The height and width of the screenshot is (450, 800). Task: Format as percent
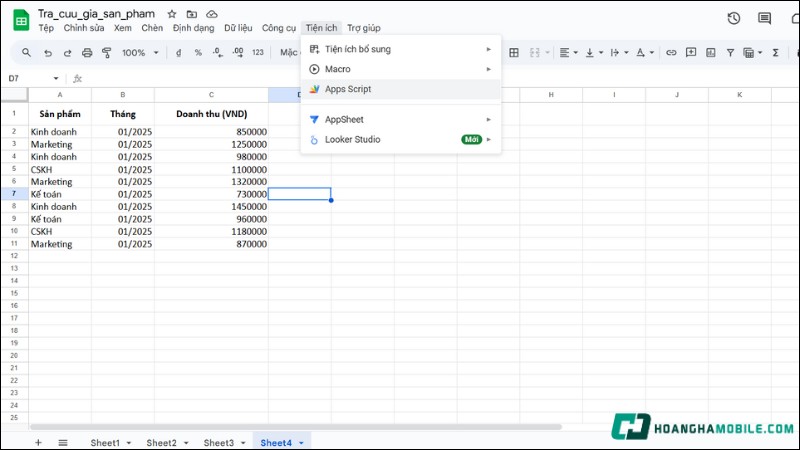click(x=198, y=53)
